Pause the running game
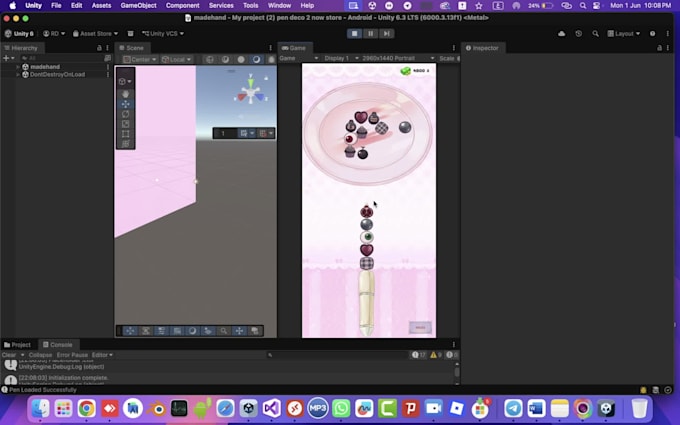The height and width of the screenshot is (425, 680). [x=370, y=33]
